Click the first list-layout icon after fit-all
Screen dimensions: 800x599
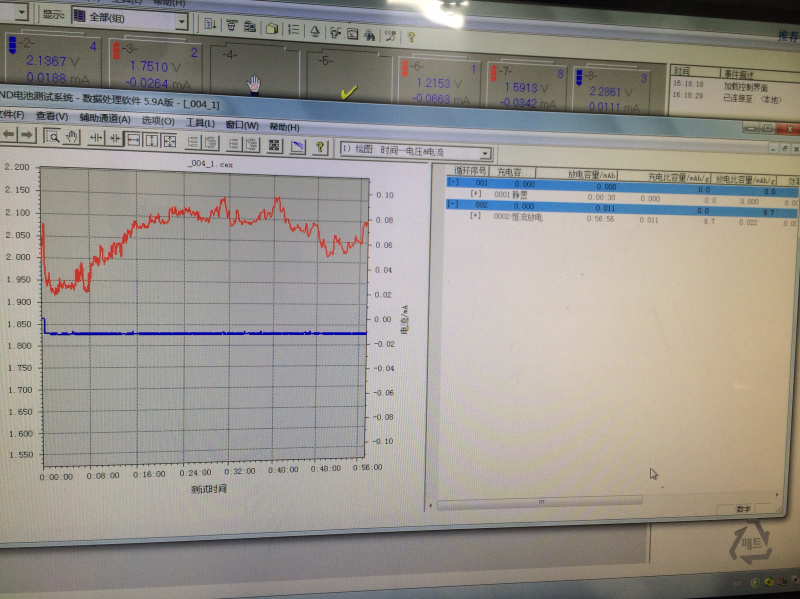click(x=193, y=141)
